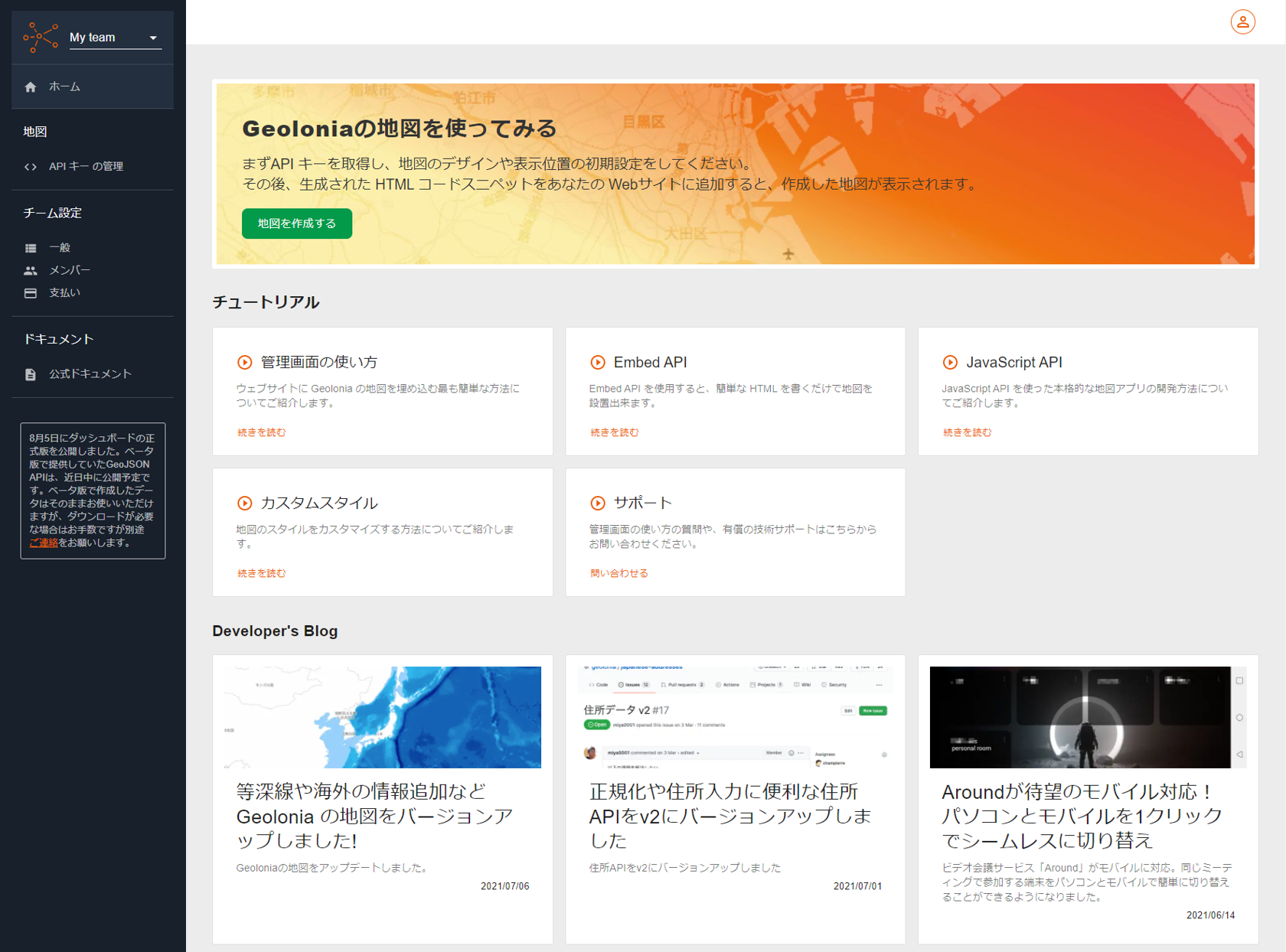1286x952 pixels.
Task: Click the code icon next to APIキーの管理
Action: 31,166
